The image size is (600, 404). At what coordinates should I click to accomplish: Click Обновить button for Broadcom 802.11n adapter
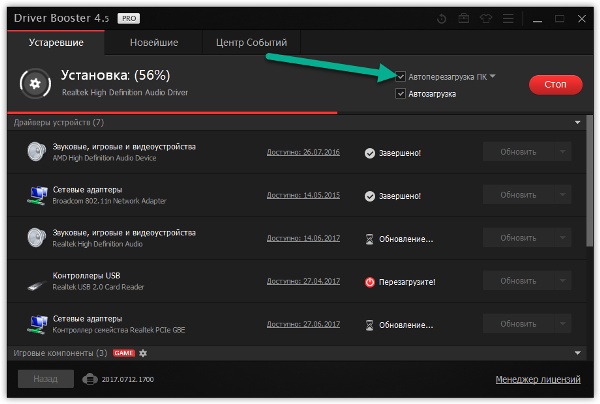(x=518, y=195)
